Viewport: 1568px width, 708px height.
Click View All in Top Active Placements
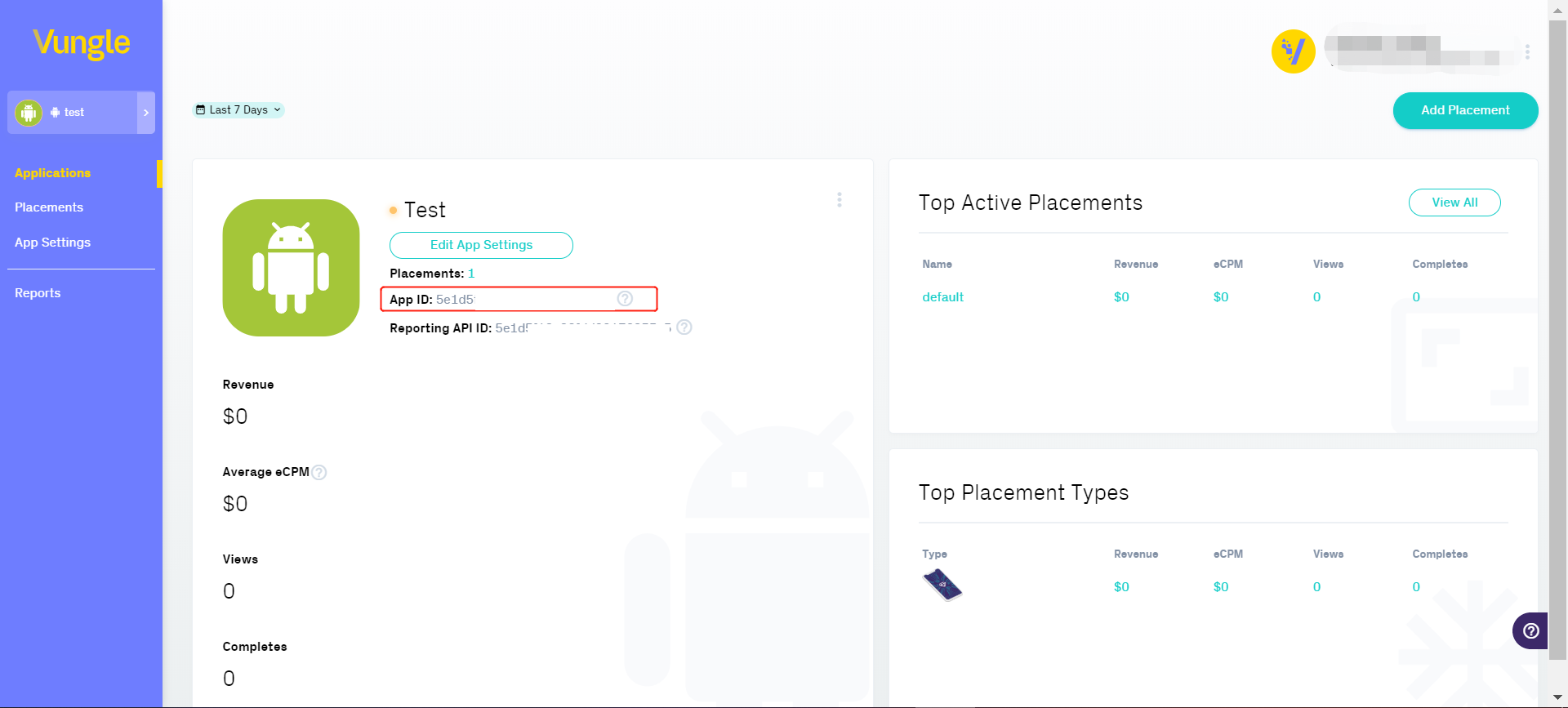point(1454,203)
